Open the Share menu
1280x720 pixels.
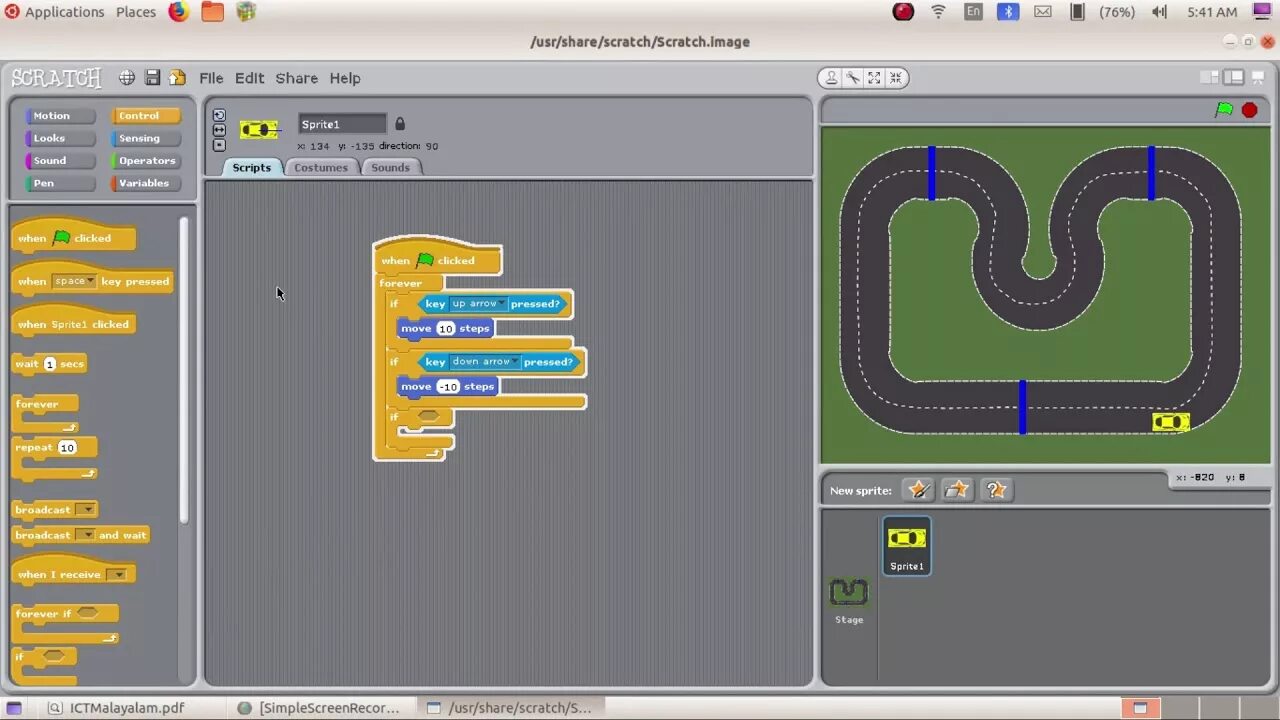pyautogui.click(x=297, y=78)
